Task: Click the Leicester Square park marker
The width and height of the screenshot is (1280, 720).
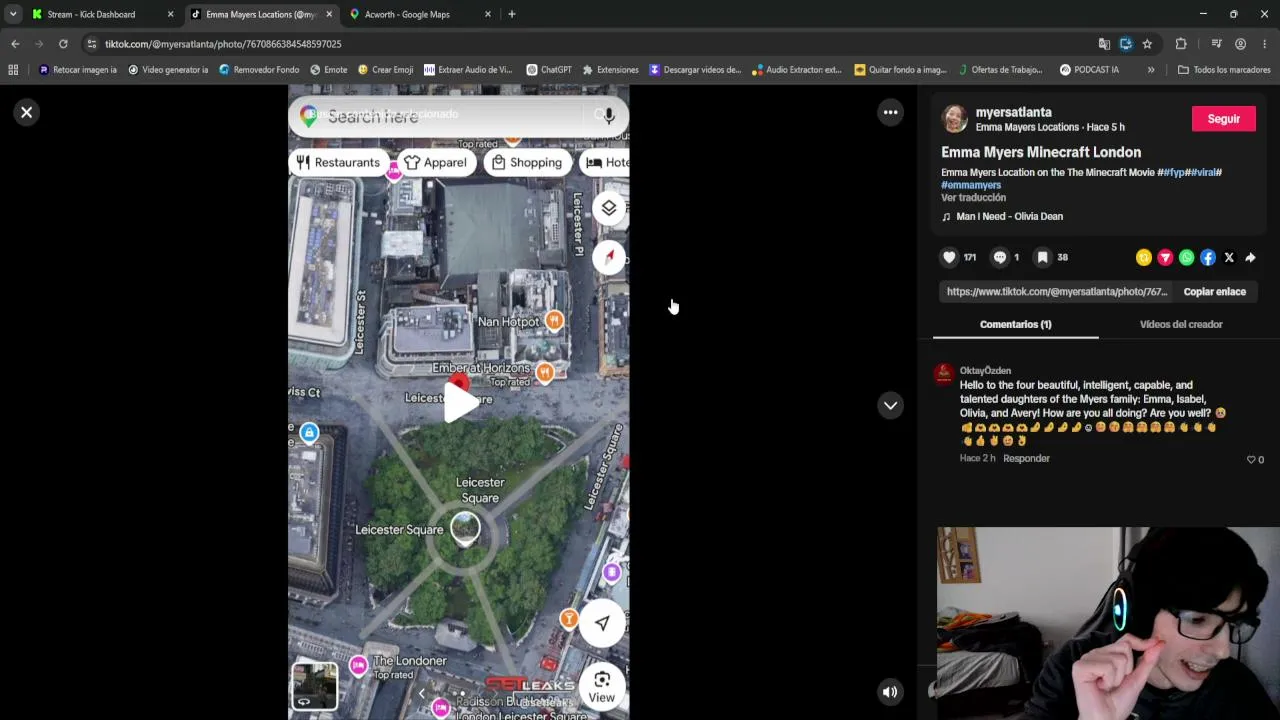Action: [465, 527]
